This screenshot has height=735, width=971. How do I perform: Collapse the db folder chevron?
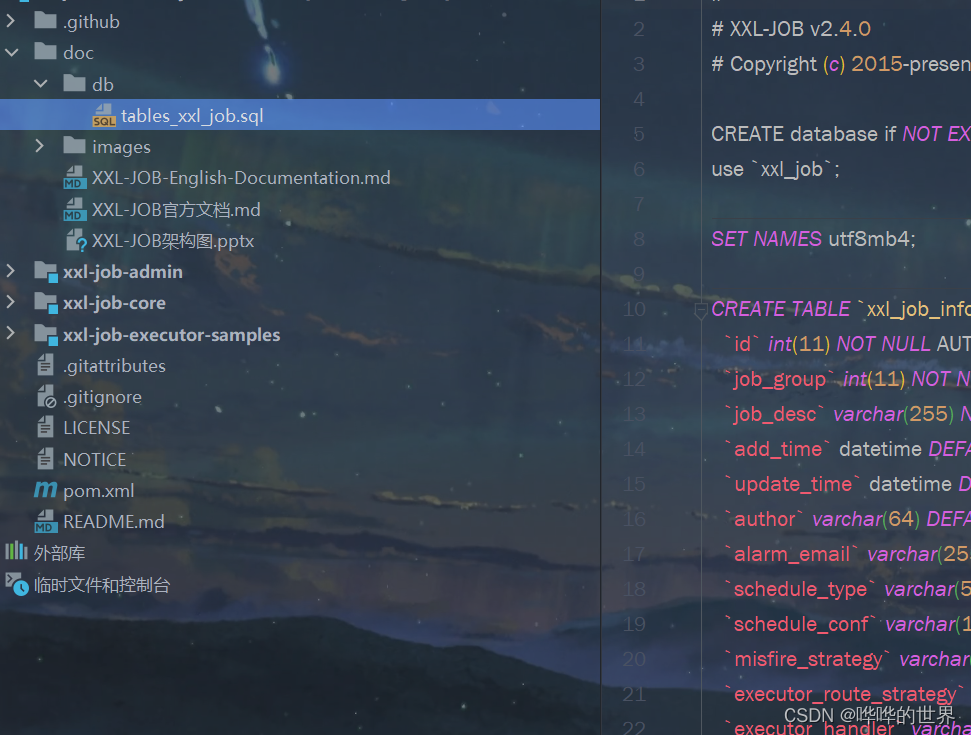click(x=41, y=84)
